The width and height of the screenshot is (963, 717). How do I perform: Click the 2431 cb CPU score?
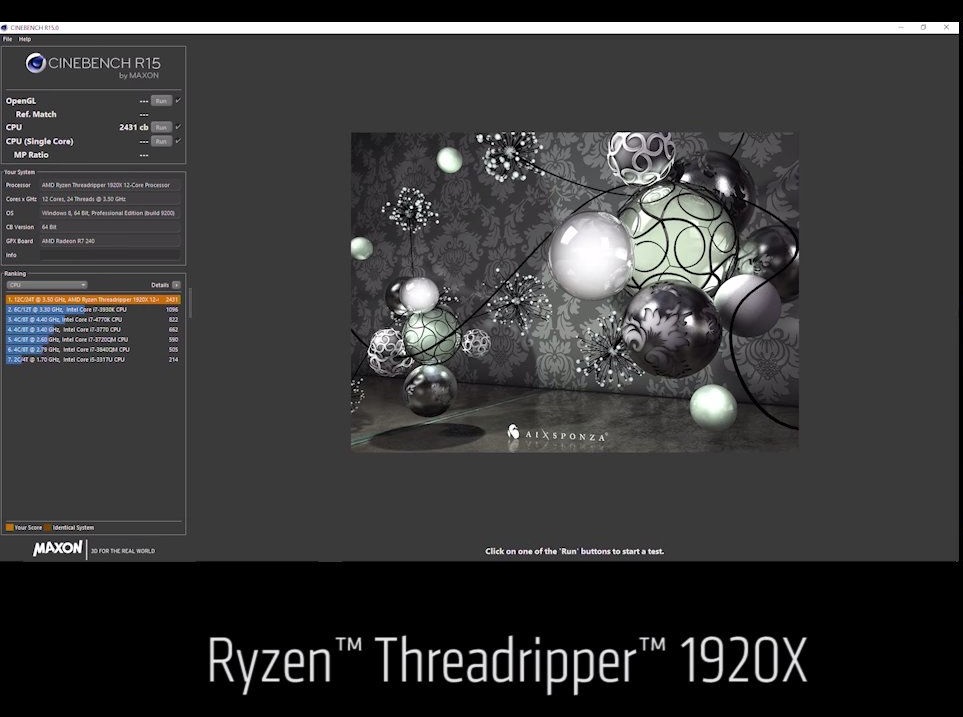[x=133, y=127]
